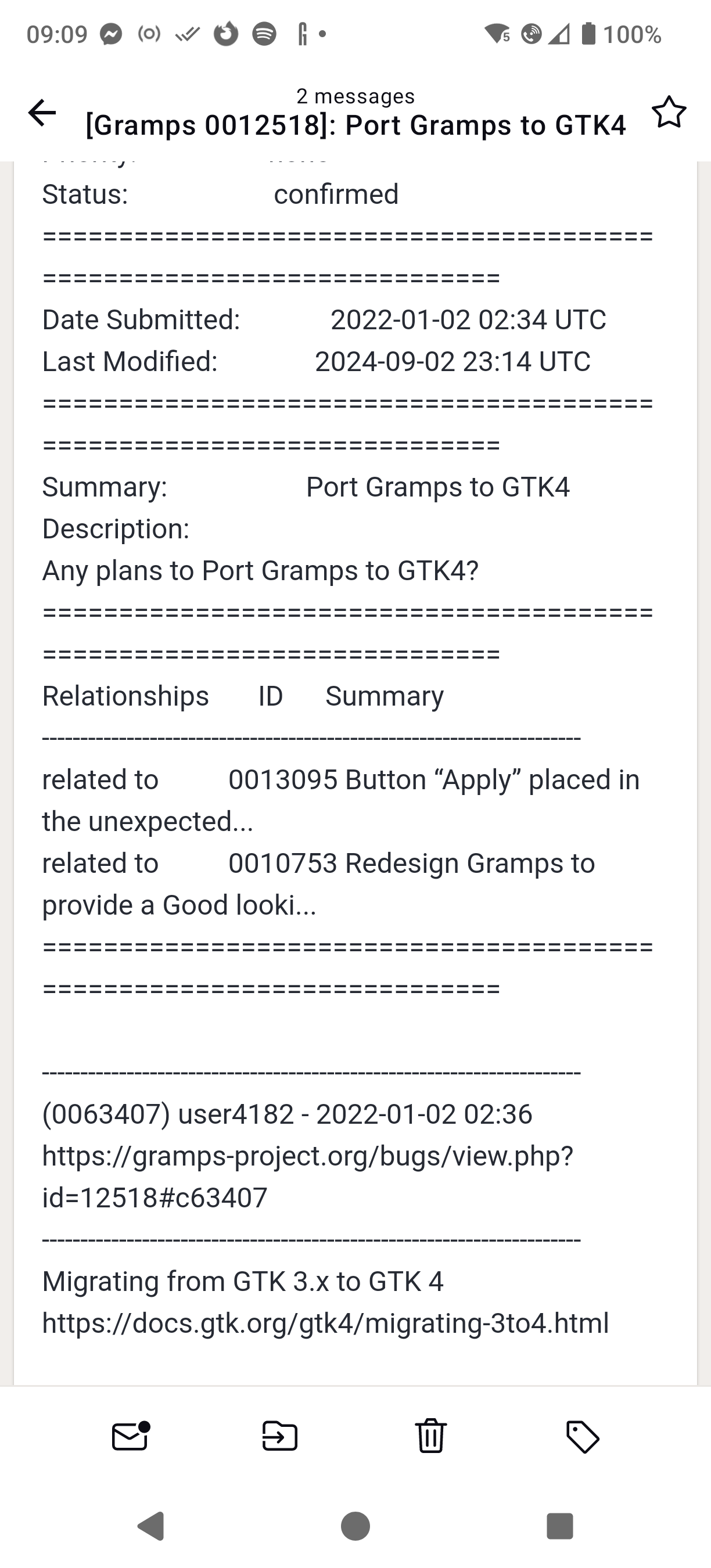Delete this email with trash icon
The width and height of the screenshot is (711, 1568).
430,1437
